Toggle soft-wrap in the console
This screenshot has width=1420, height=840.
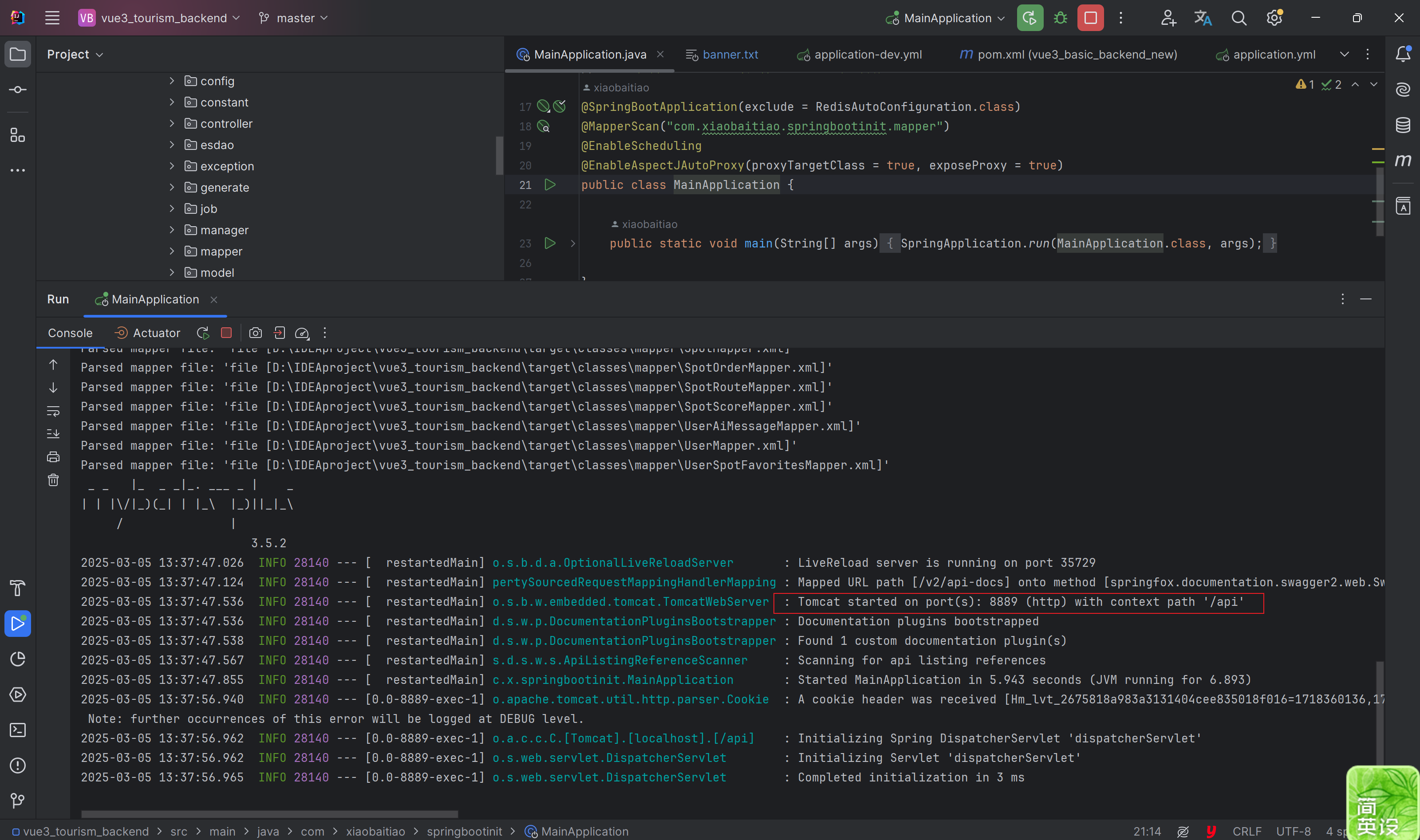pos(53,411)
